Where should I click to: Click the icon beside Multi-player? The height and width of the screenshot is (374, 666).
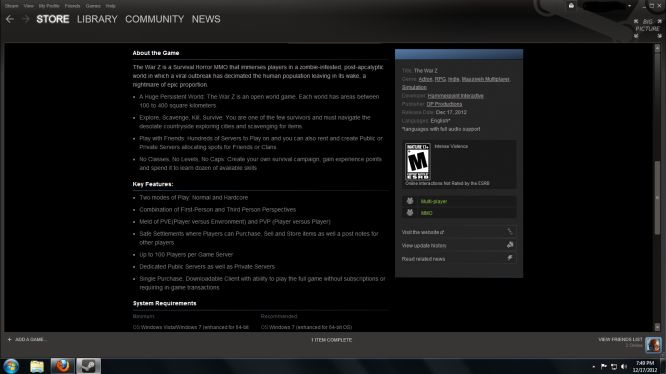coord(410,201)
